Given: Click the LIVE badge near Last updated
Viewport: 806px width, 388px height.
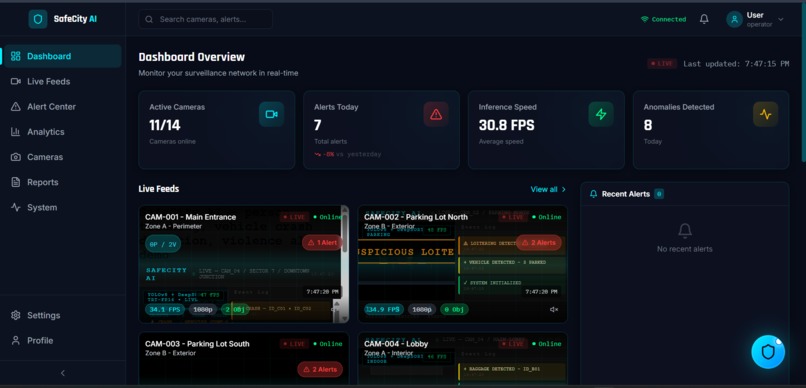Looking at the screenshot, I should [x=662, y=64].
